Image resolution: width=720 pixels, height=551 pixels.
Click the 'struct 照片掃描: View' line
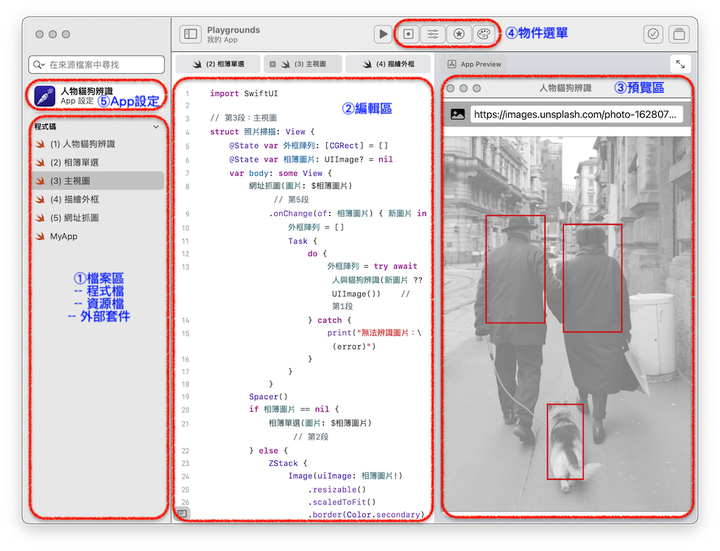[x=262, y=132]
